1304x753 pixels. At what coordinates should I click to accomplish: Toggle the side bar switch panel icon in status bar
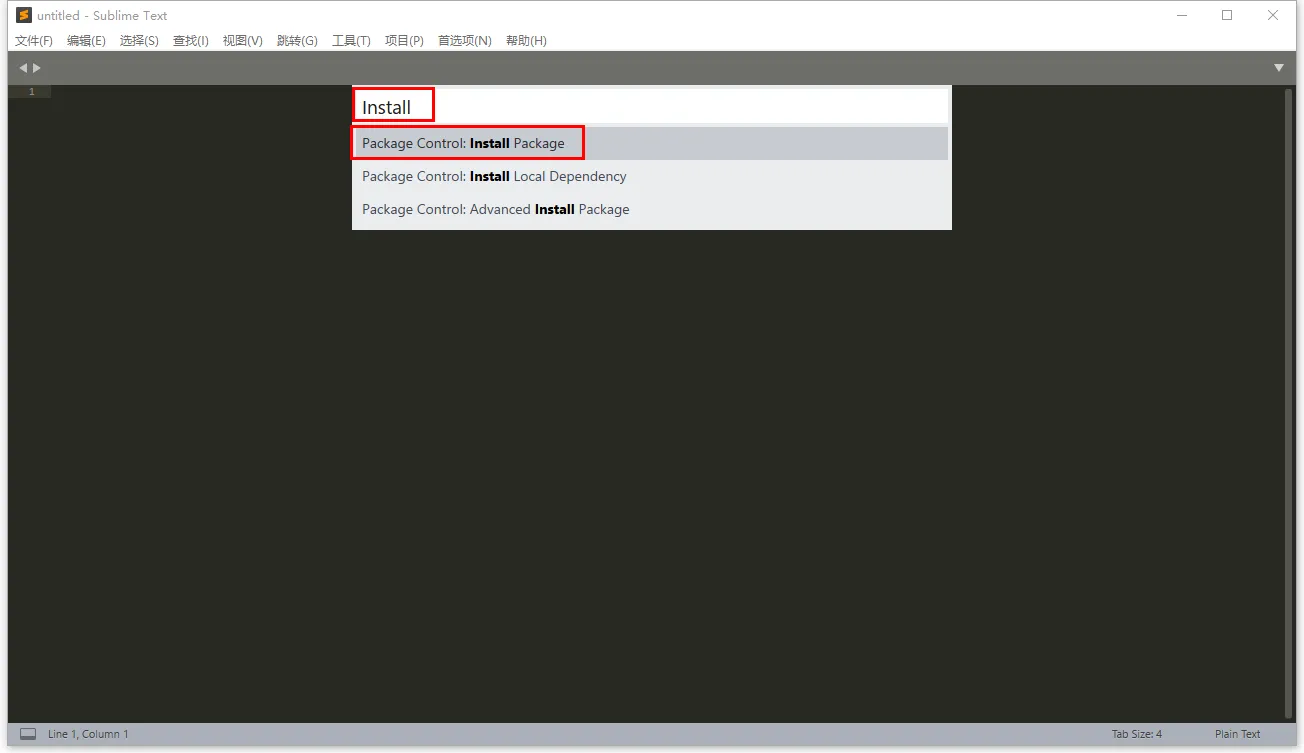pos(28,734)
